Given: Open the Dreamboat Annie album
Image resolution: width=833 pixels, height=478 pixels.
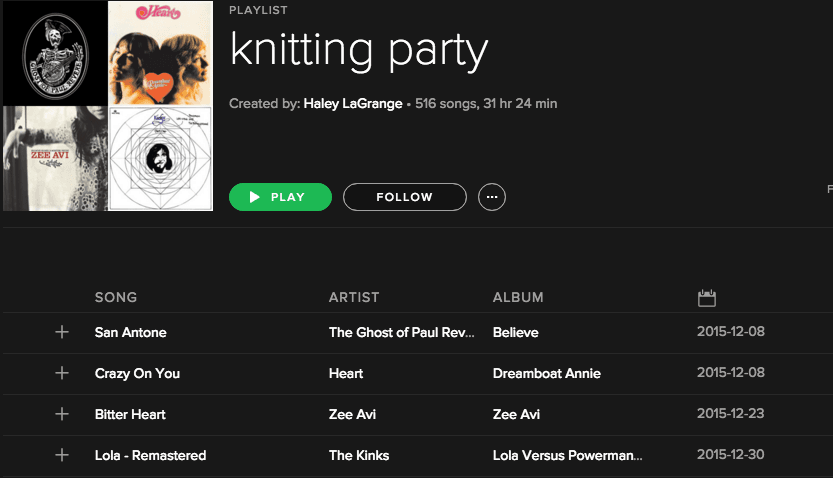Looking at the screenshot, I should [547, 373].
